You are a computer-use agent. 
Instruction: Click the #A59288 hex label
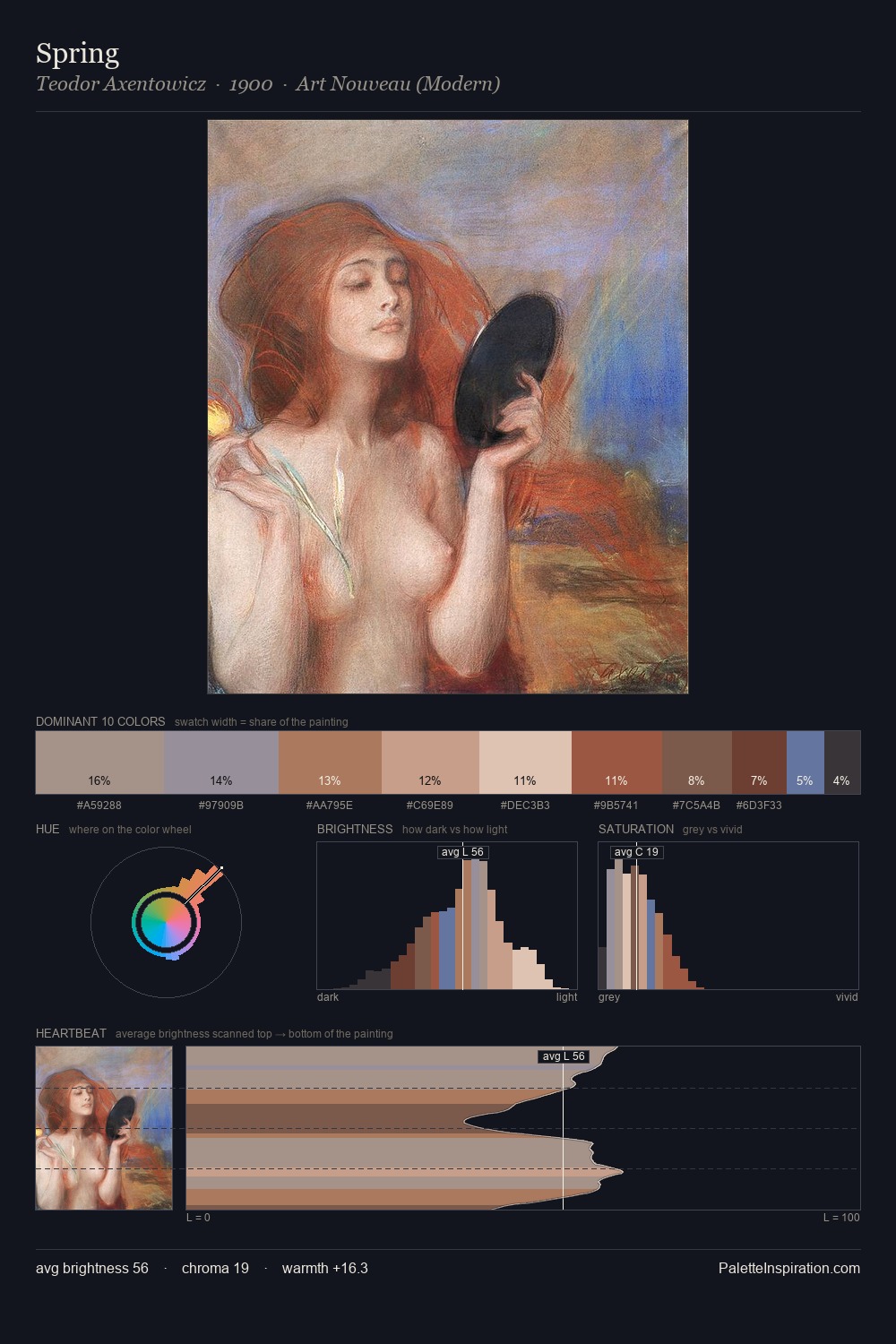(99, 806)
